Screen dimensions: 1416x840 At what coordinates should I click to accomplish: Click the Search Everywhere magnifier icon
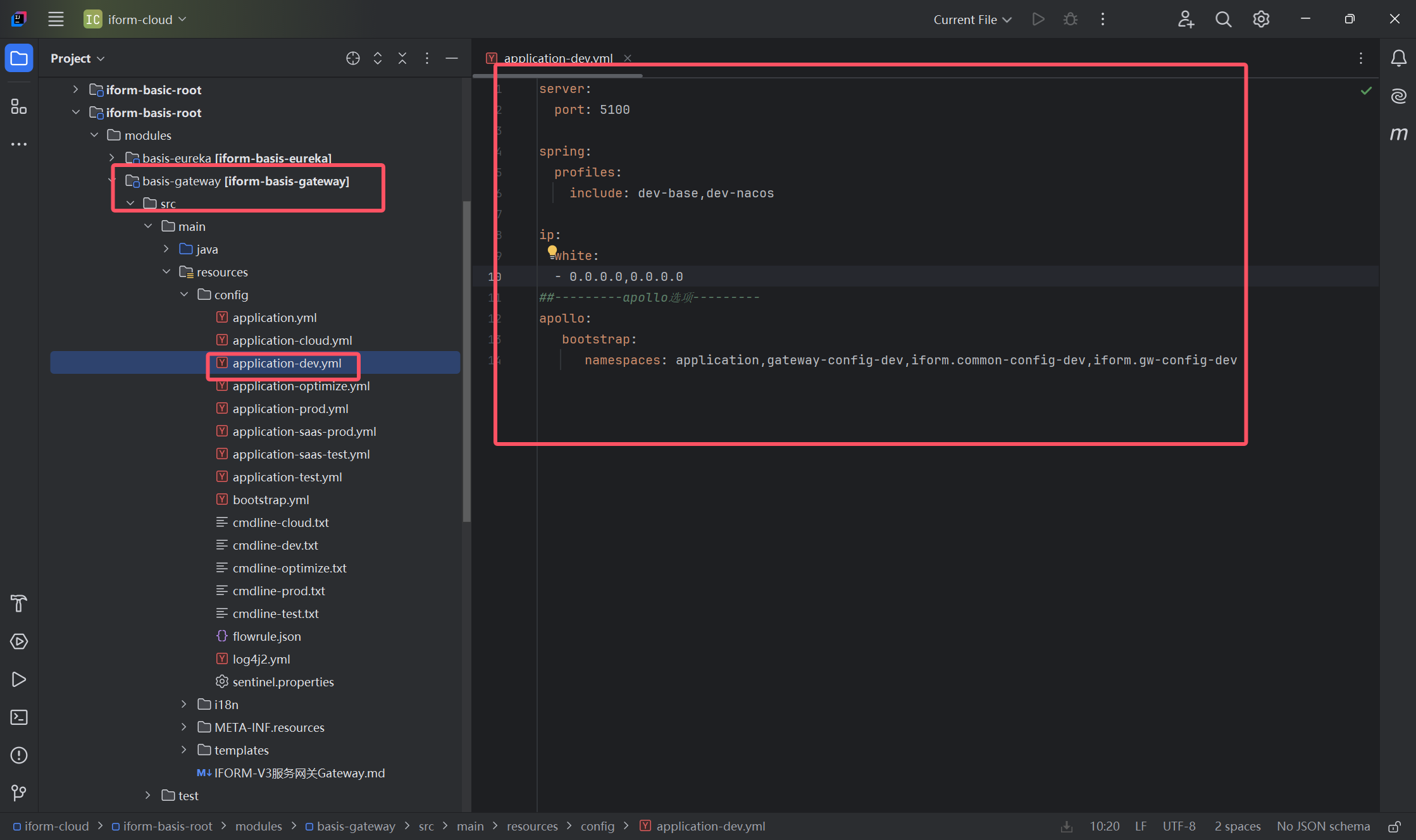click(x=1223, y=20)
